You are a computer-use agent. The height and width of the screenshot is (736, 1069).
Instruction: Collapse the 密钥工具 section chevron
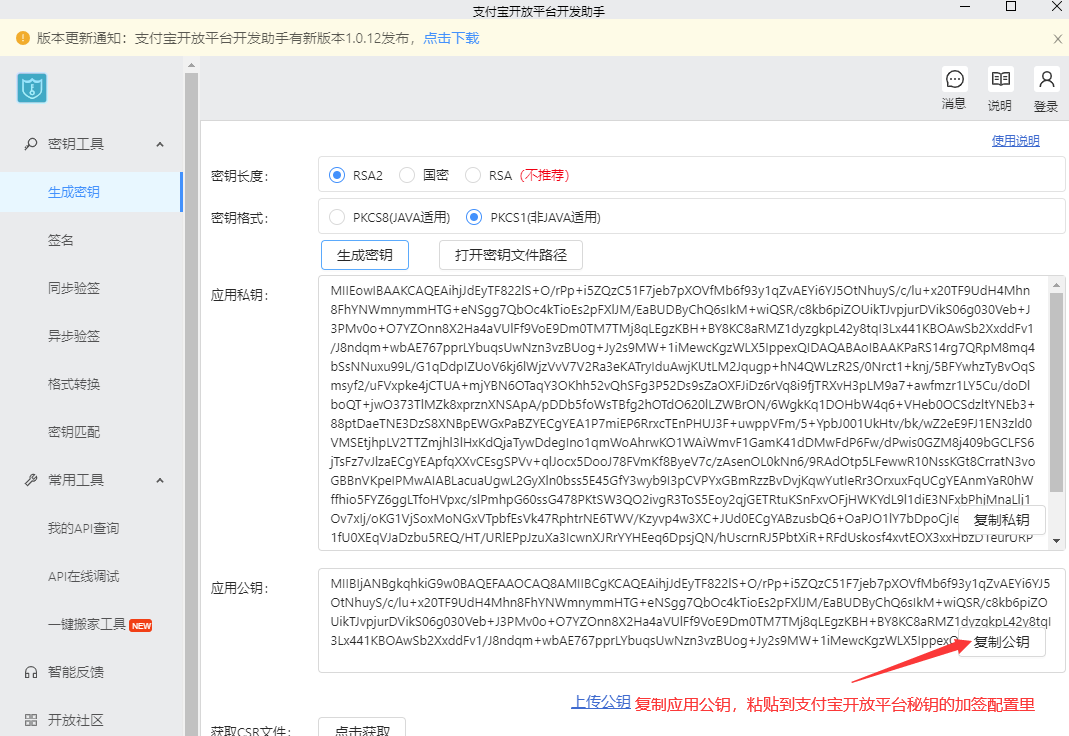point(160,144)
